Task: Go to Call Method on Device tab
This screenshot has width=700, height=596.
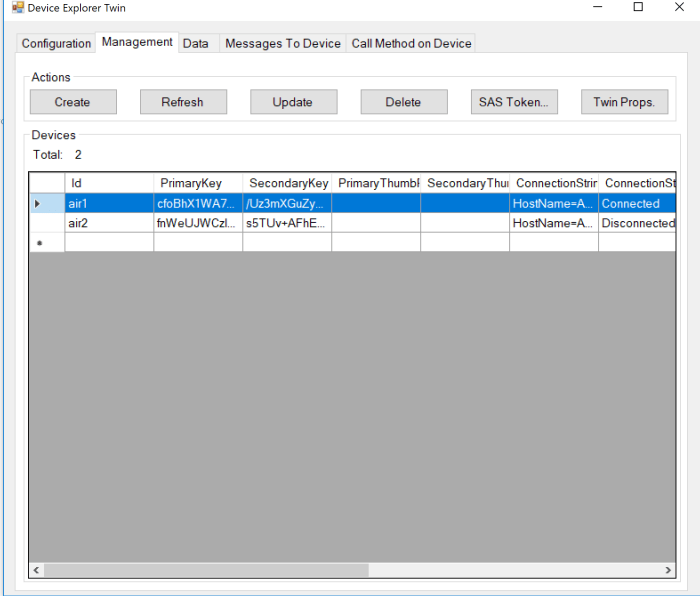Action: (x=411, y=43)
